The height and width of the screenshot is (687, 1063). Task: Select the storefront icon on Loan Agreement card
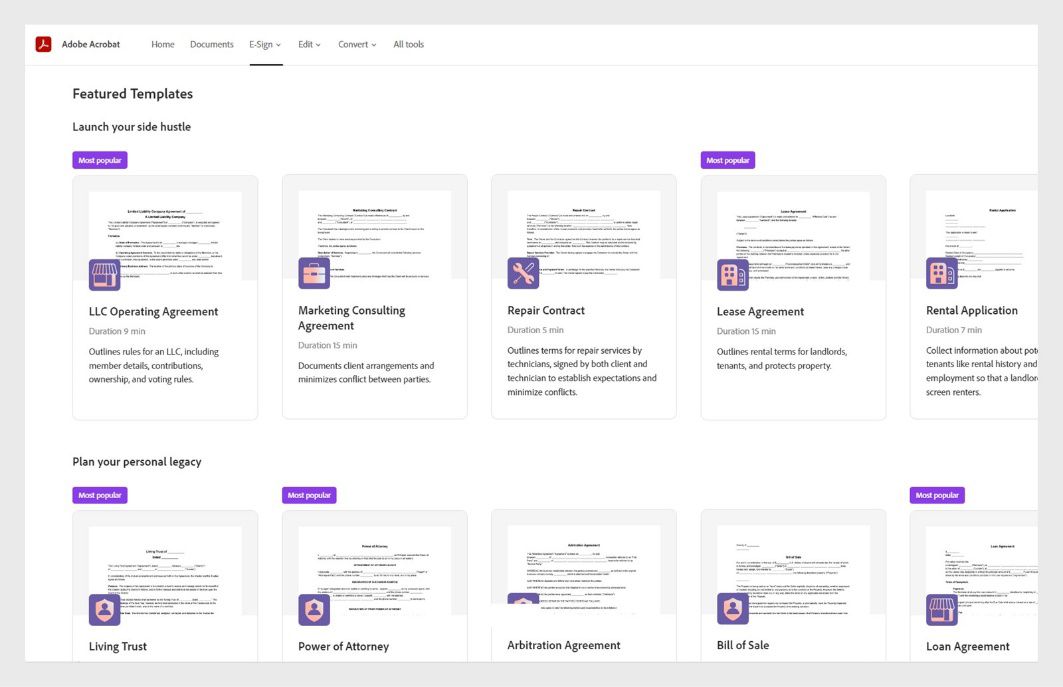[942, 608]
